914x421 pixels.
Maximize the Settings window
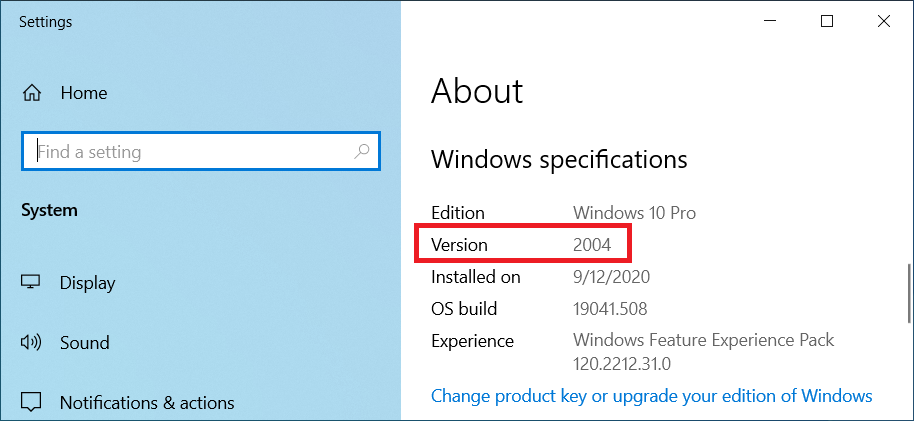827,22
